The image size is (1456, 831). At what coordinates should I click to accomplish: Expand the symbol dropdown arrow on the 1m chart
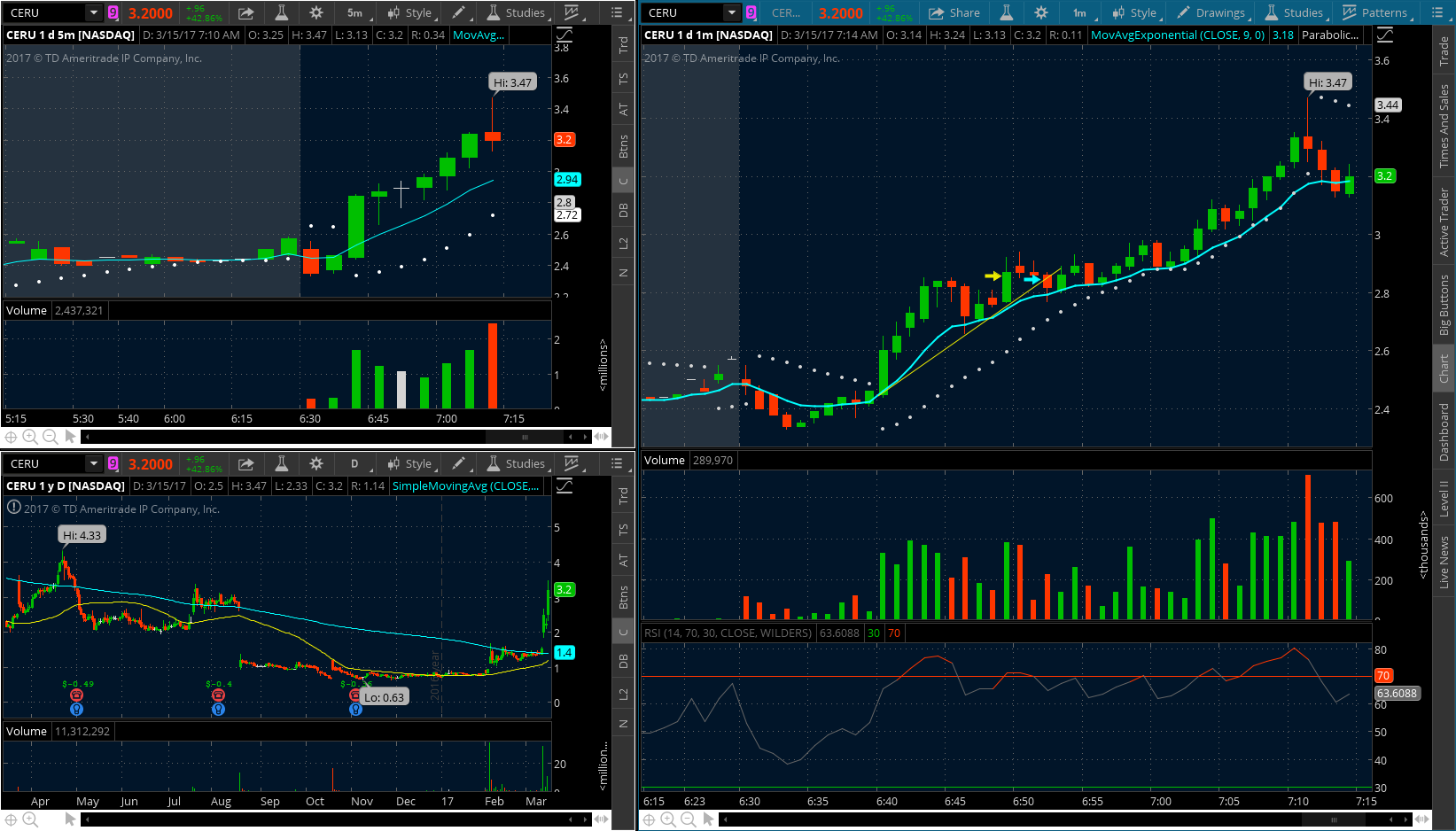tap(731, 12)
